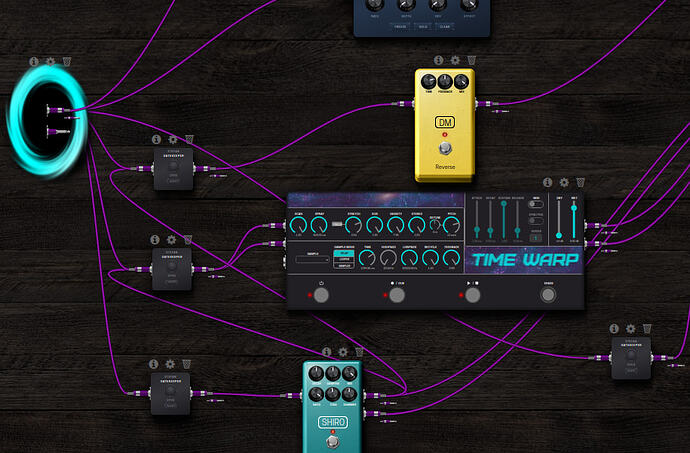Toggle the Shiro pedal footswitch
Image resolution: width=690 pixels, height=453 pixels.
coord(333,442)
